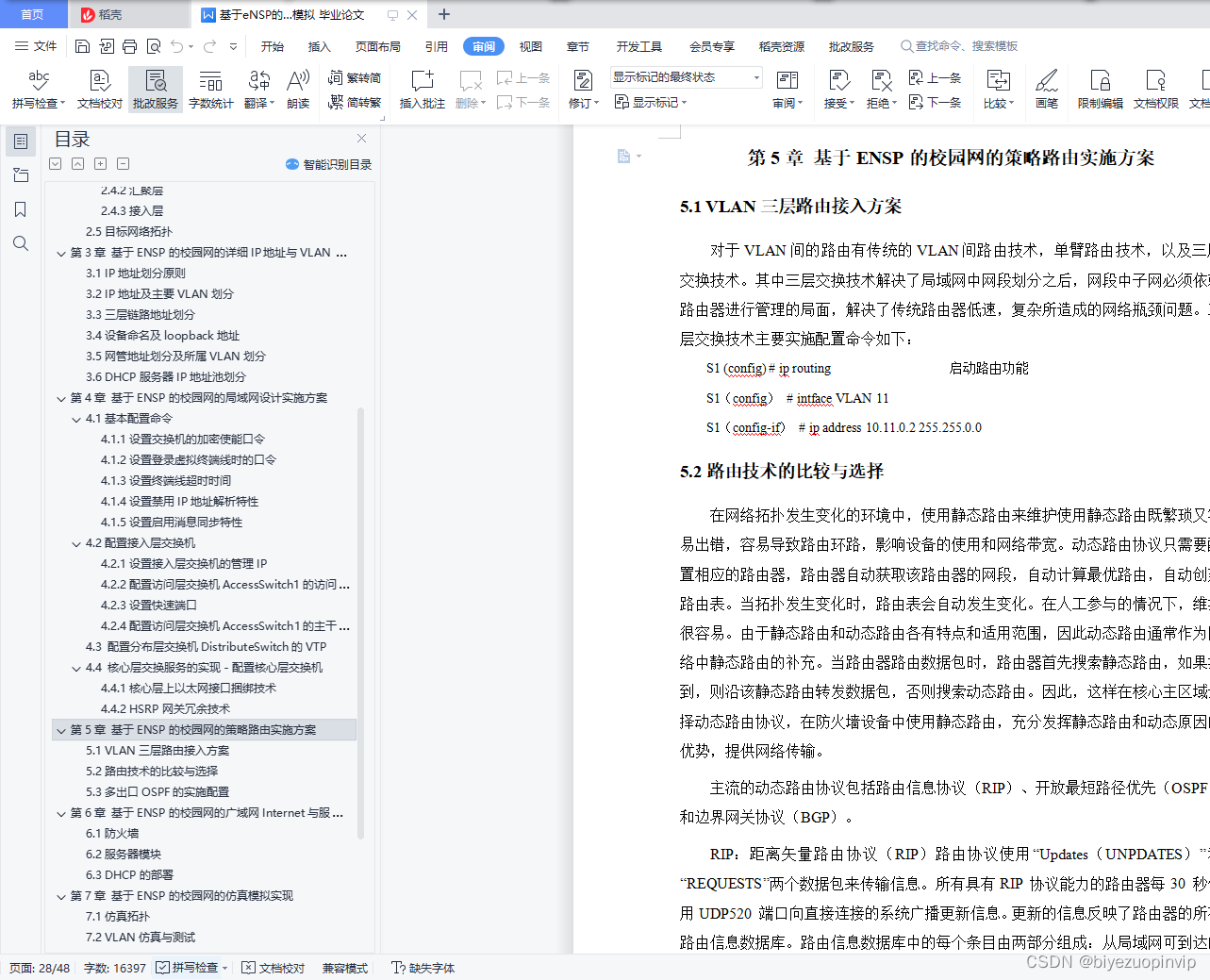Open the table of contents sidebar icon

tap(21, 141)
